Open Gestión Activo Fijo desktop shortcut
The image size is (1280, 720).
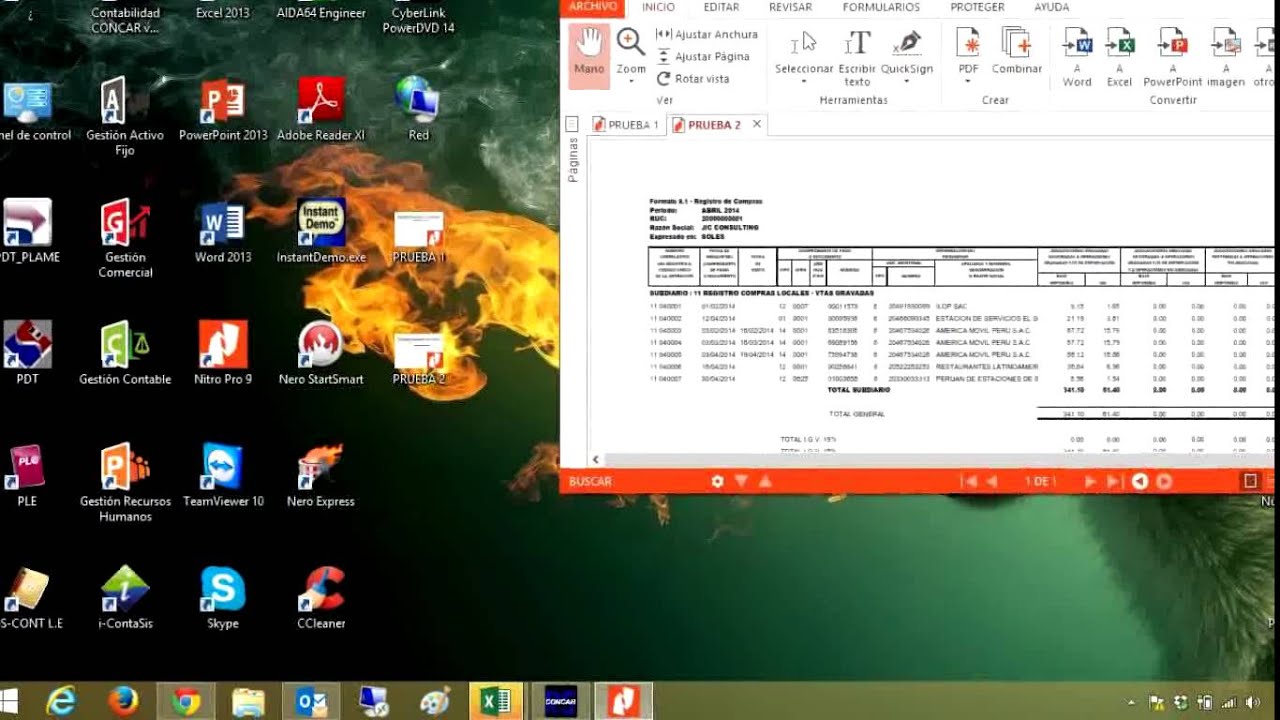(x=125, y=117)
